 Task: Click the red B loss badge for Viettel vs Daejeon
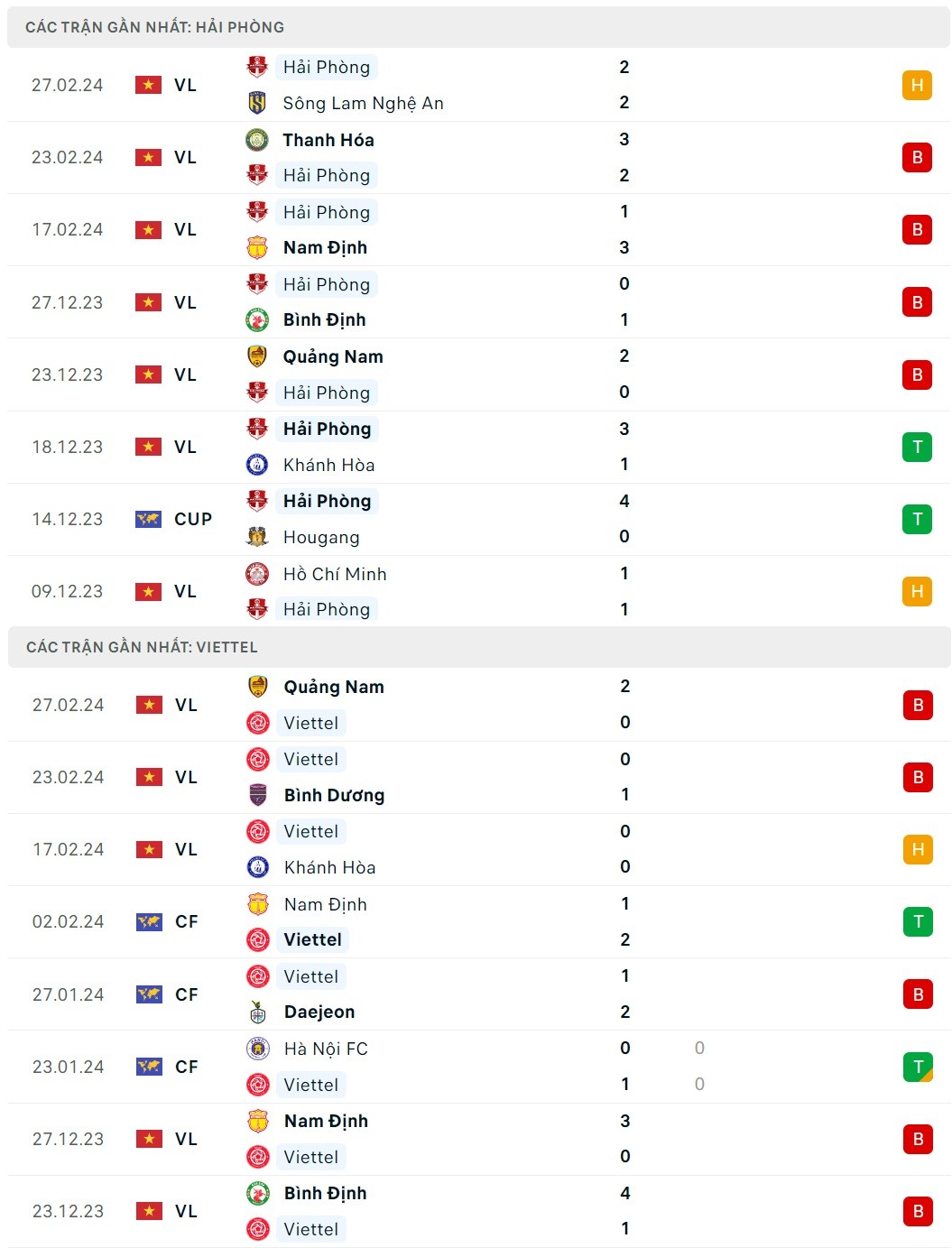pos(918,994)
